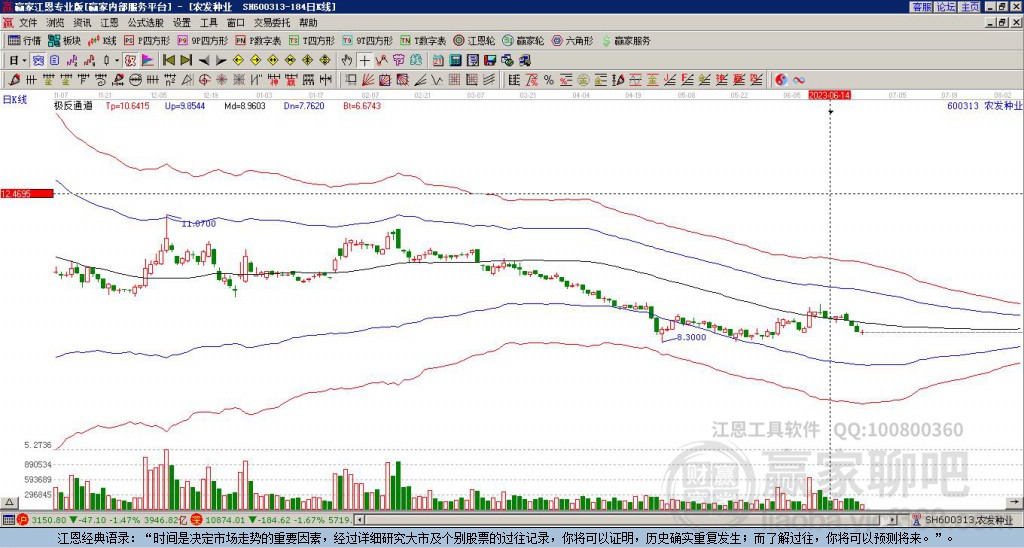Click the 极反通道 indicator label
Screen dimensions: 1024x548
coord(72,105)
